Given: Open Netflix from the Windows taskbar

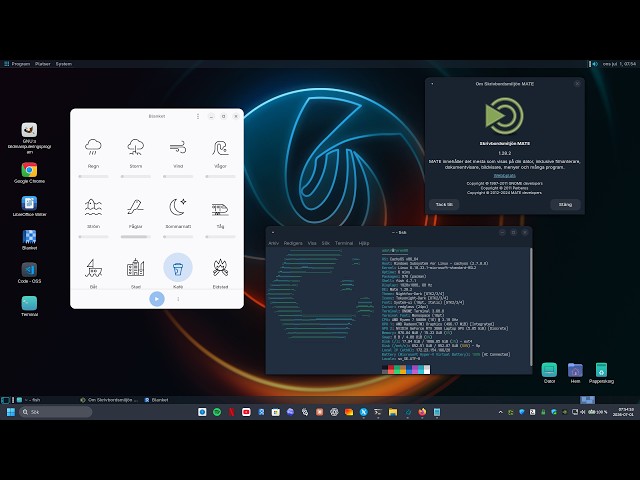Looking at the screenshot, I should [231, 412].
